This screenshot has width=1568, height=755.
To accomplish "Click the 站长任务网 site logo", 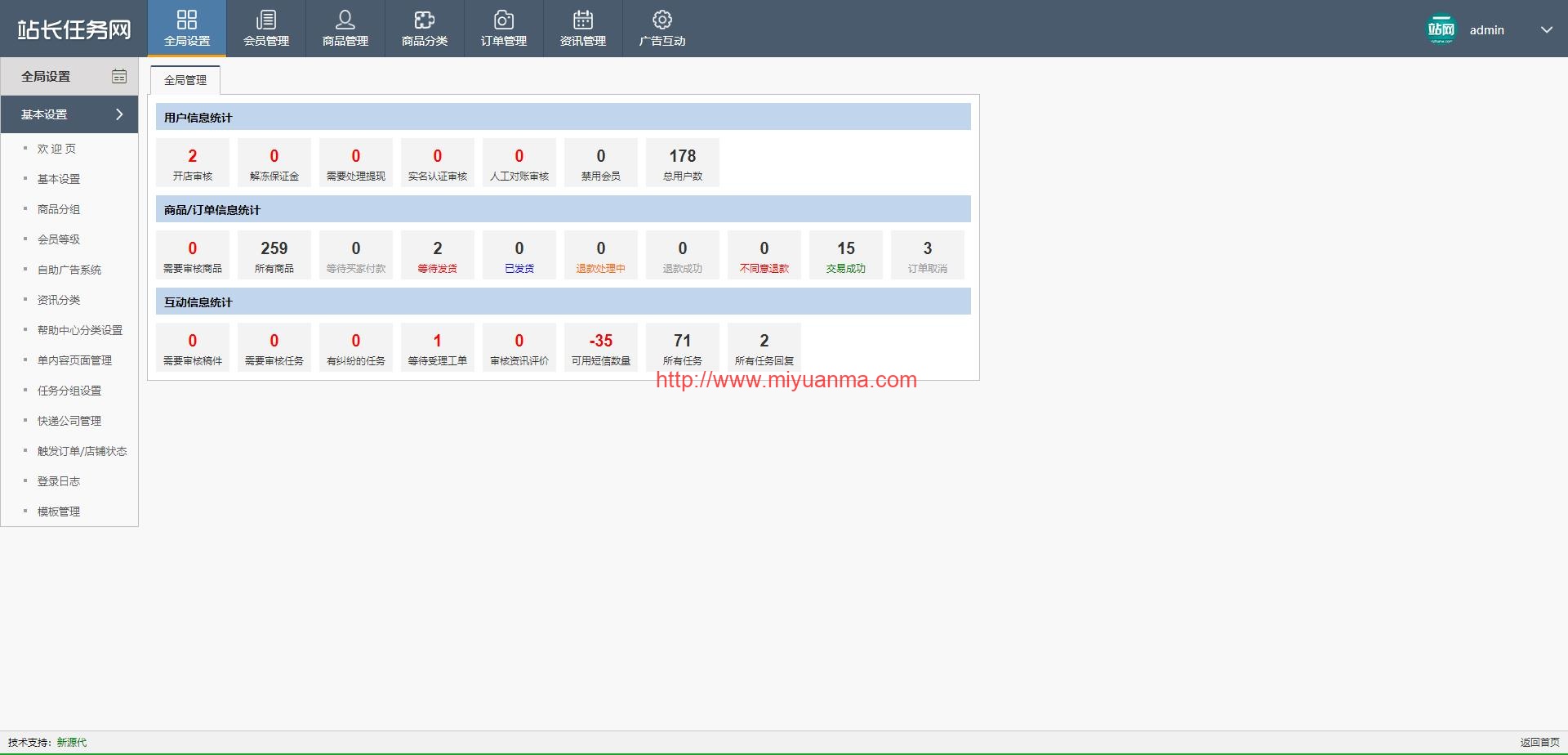I will 74,29.
